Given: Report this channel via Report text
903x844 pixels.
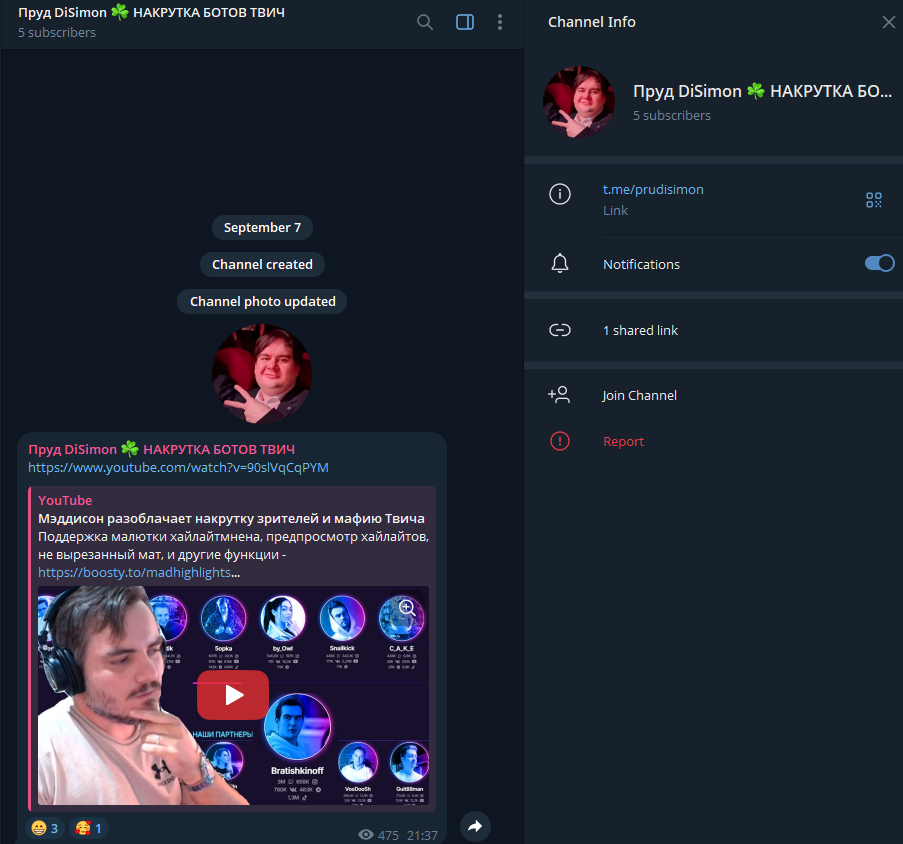Looking at the screenshot, I should (x=623, y=442).
